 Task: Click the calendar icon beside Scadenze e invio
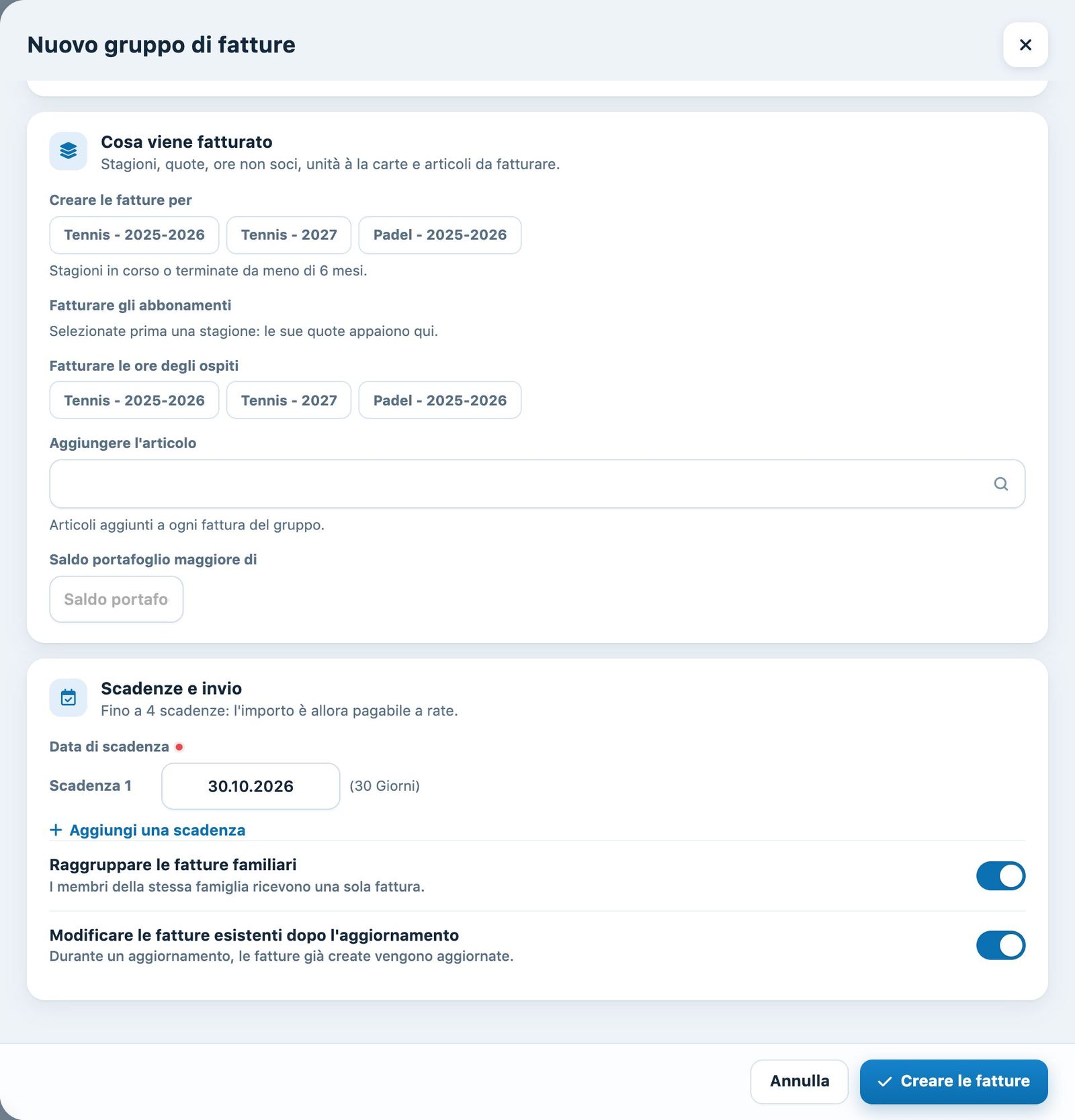pyautogui.click(x=68, y=698)
